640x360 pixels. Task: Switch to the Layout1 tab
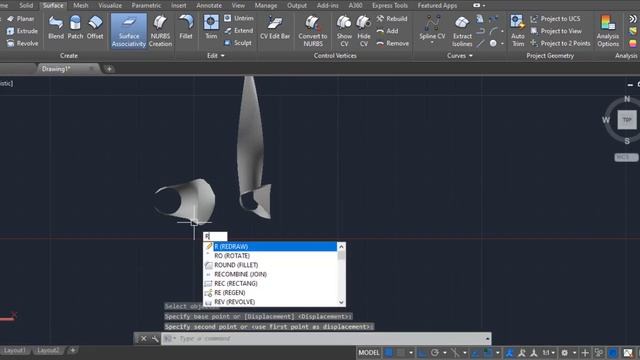tap(15, 350)
